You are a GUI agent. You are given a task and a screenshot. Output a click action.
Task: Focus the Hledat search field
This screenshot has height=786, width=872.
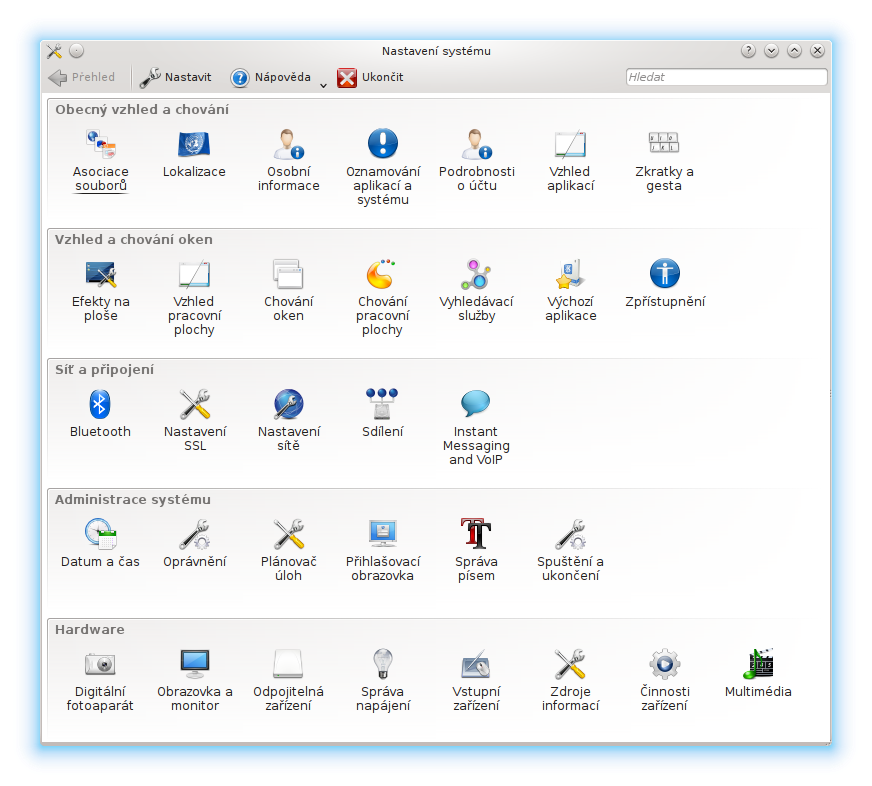[726, 77]
